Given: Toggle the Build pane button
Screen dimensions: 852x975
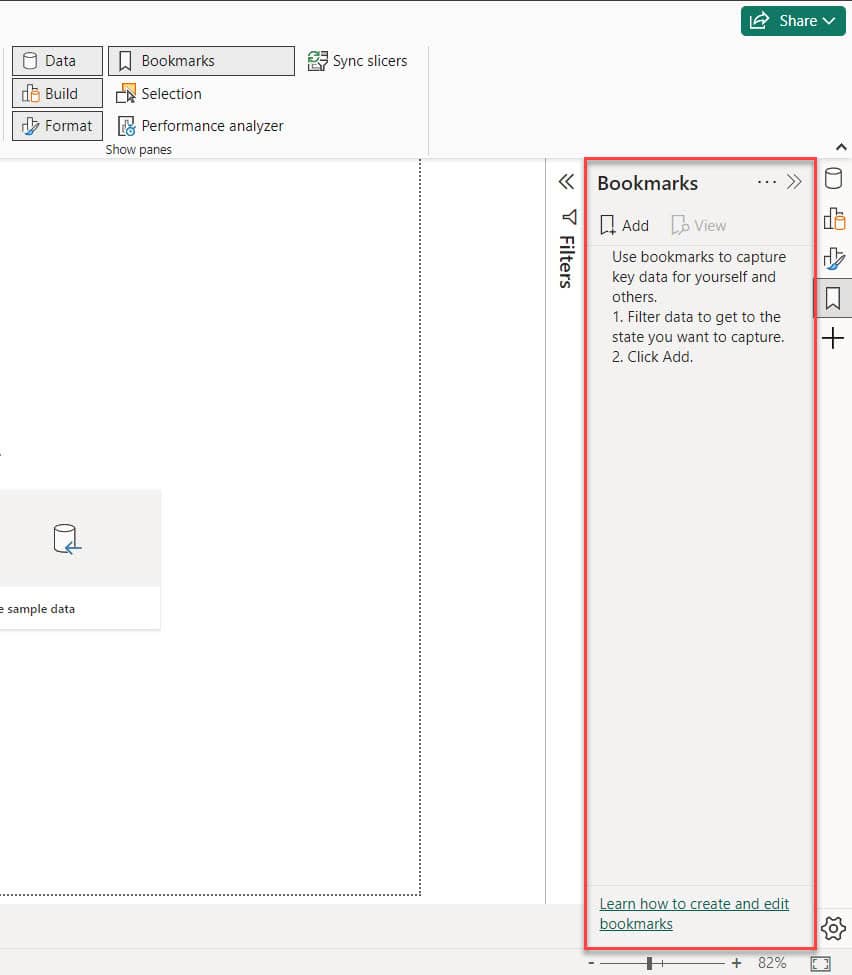Looking at the screenshot, I should (57, 93).
